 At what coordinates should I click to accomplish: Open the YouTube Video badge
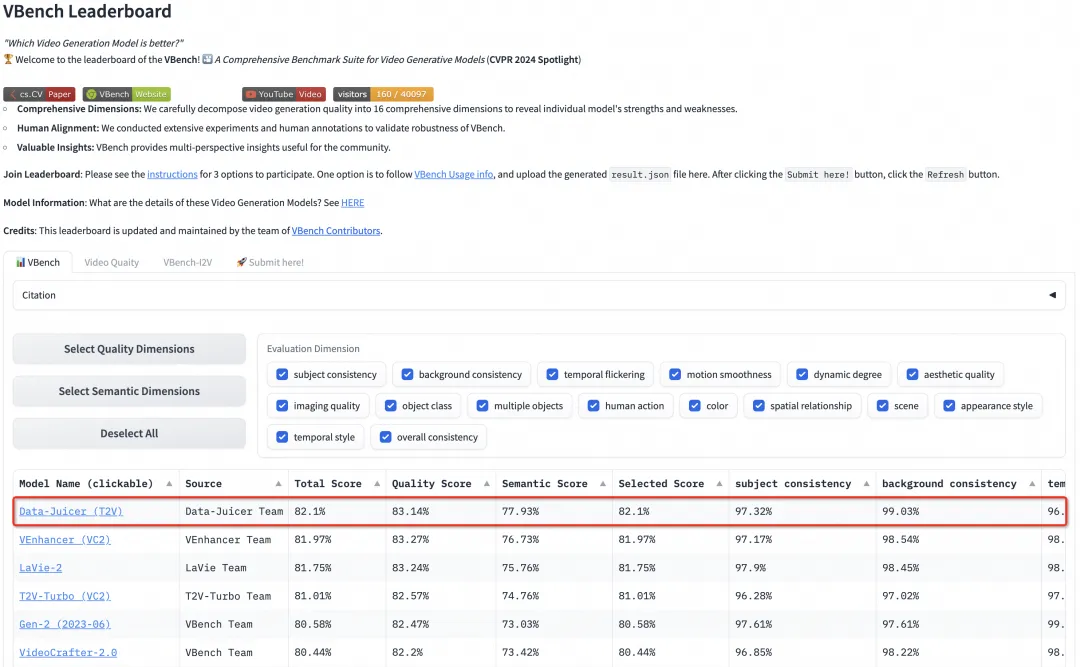coord(284,94)
